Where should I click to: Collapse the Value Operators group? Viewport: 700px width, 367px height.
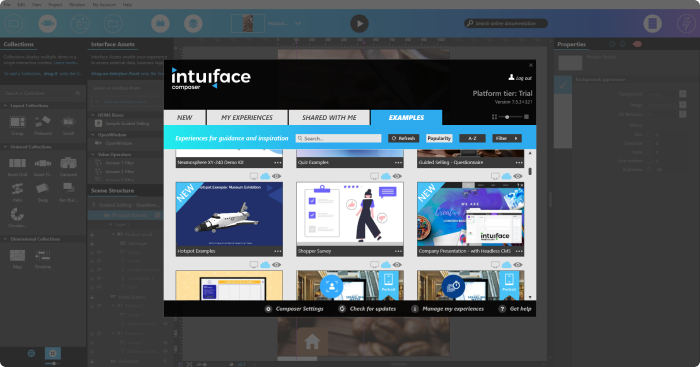pos(93,154)
